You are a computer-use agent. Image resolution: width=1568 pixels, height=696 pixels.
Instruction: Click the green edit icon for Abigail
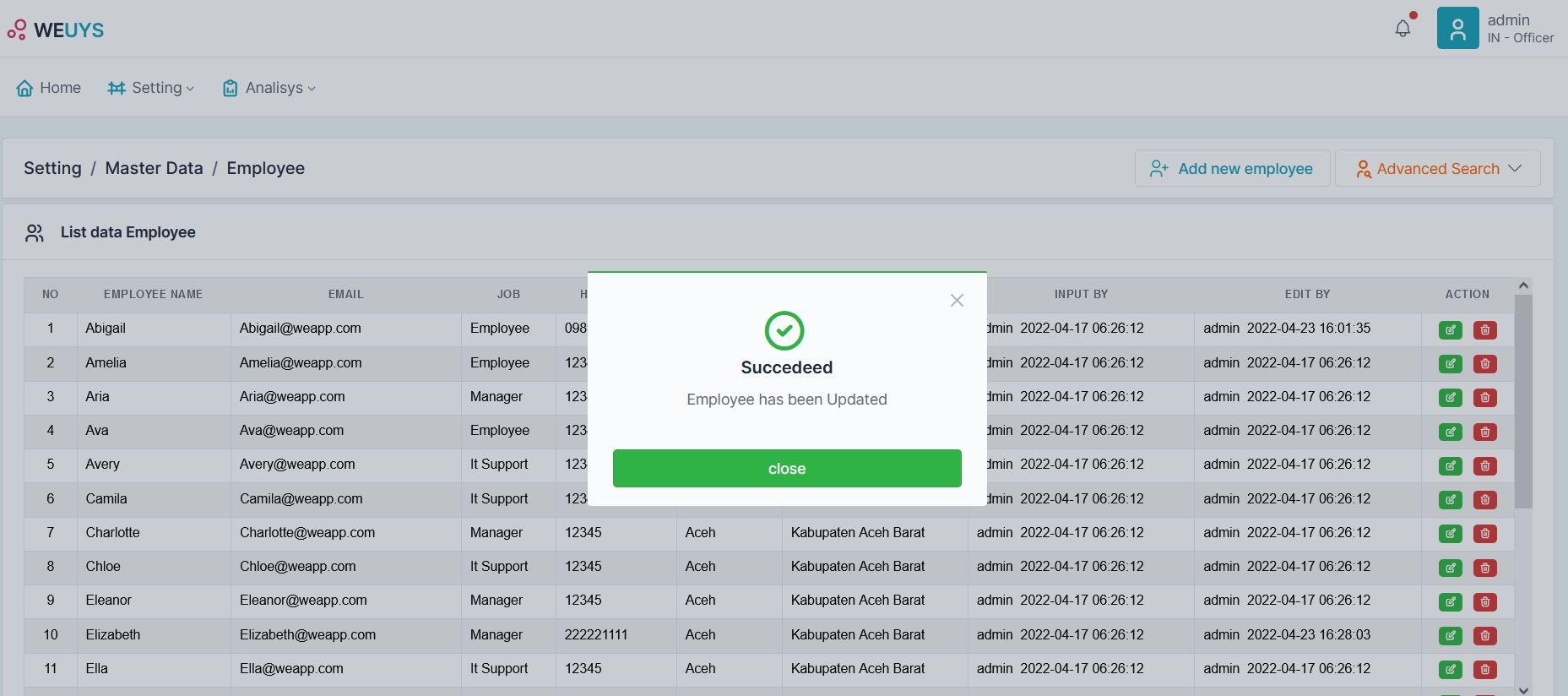click(x=1450, y=330)
